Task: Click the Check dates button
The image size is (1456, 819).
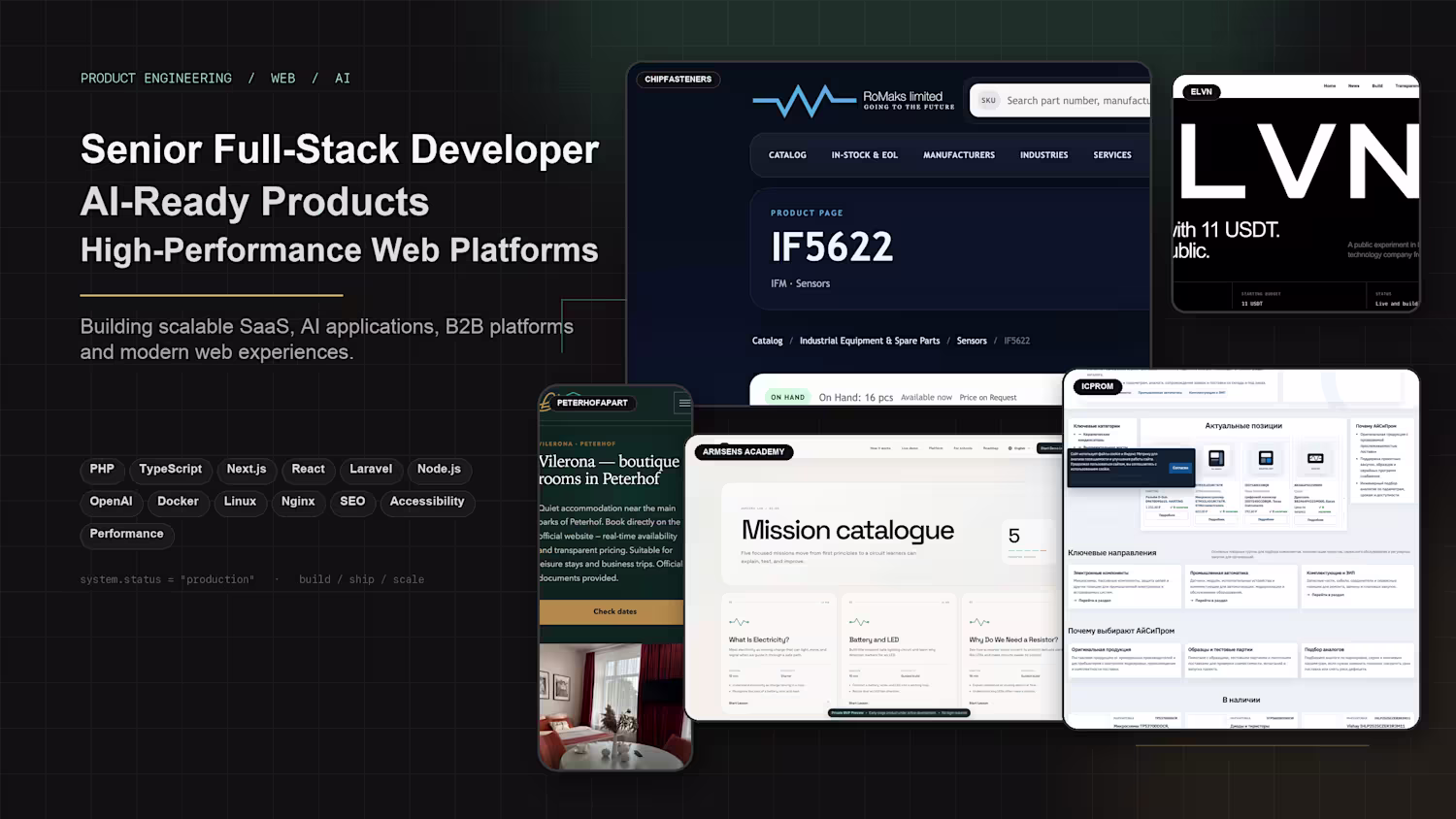Action: (x=613, y=611)
